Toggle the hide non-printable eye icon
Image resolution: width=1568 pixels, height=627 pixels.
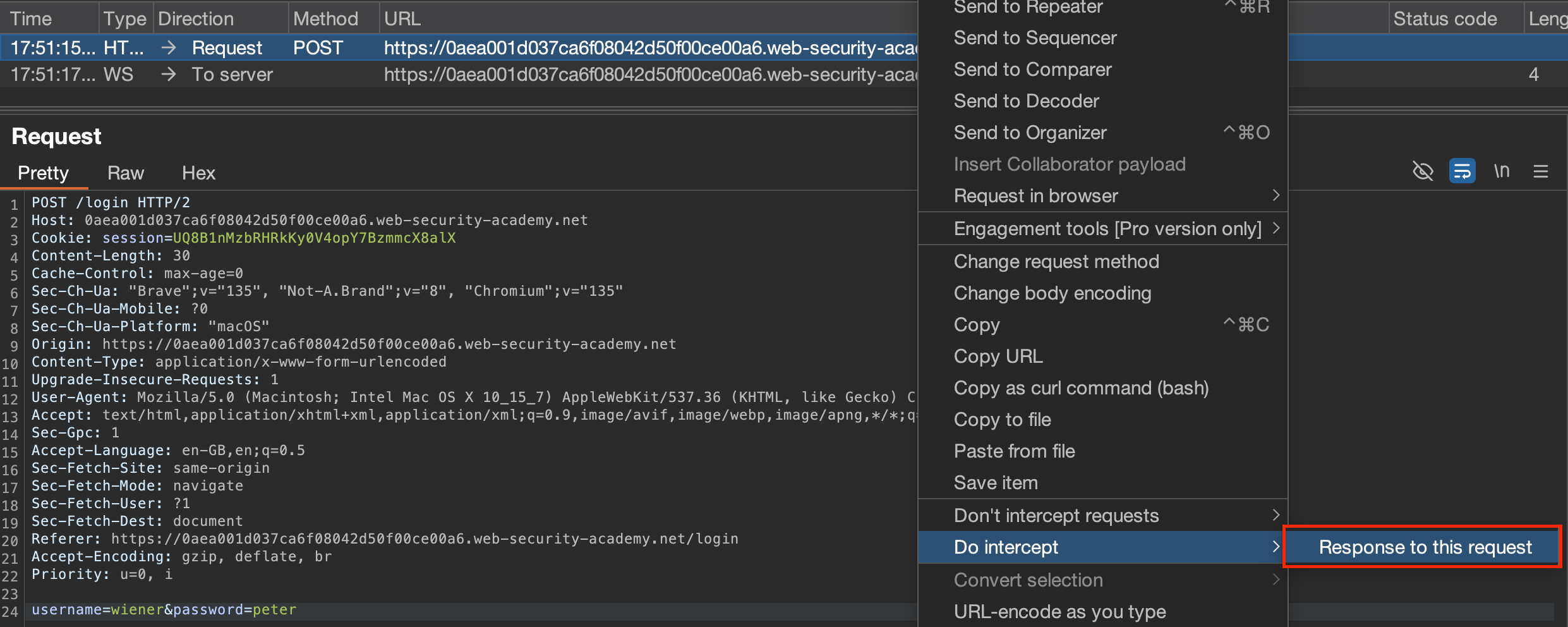1422,171
